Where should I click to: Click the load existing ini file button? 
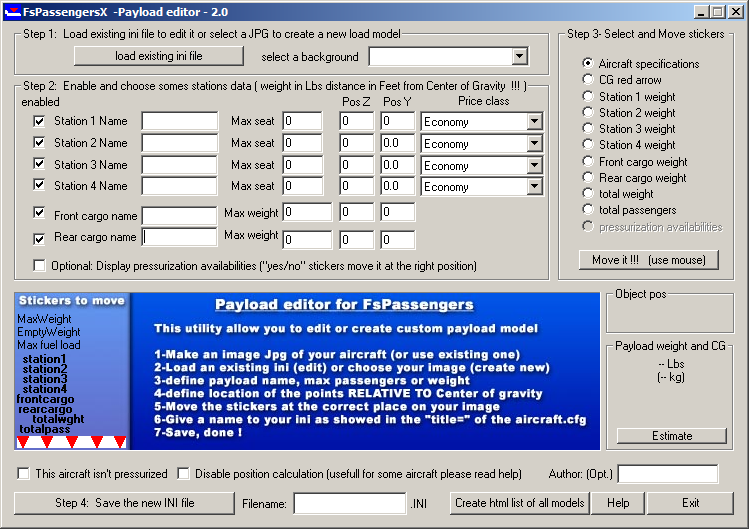point(159,56)
